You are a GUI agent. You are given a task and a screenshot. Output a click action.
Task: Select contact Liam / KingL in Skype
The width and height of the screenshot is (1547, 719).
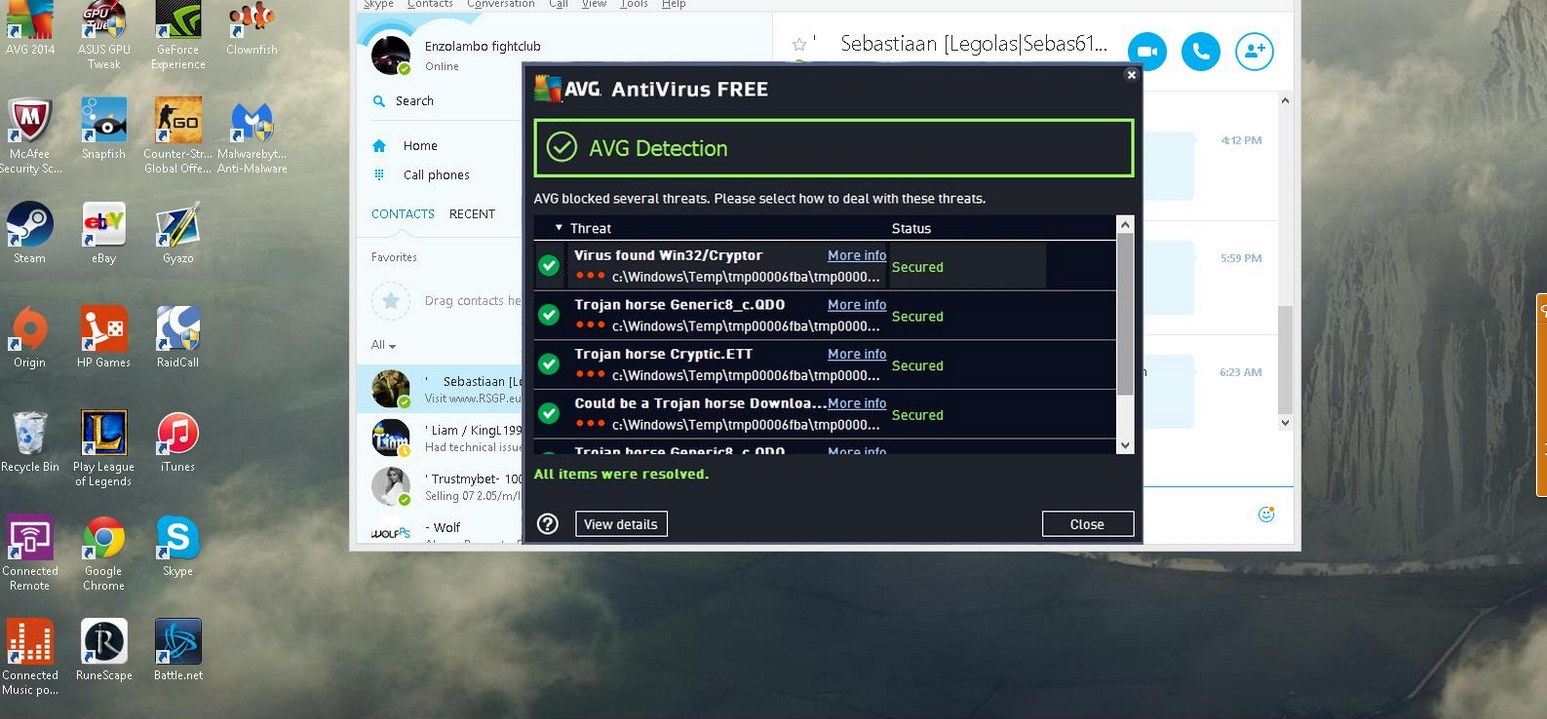(x=440, y=438)
